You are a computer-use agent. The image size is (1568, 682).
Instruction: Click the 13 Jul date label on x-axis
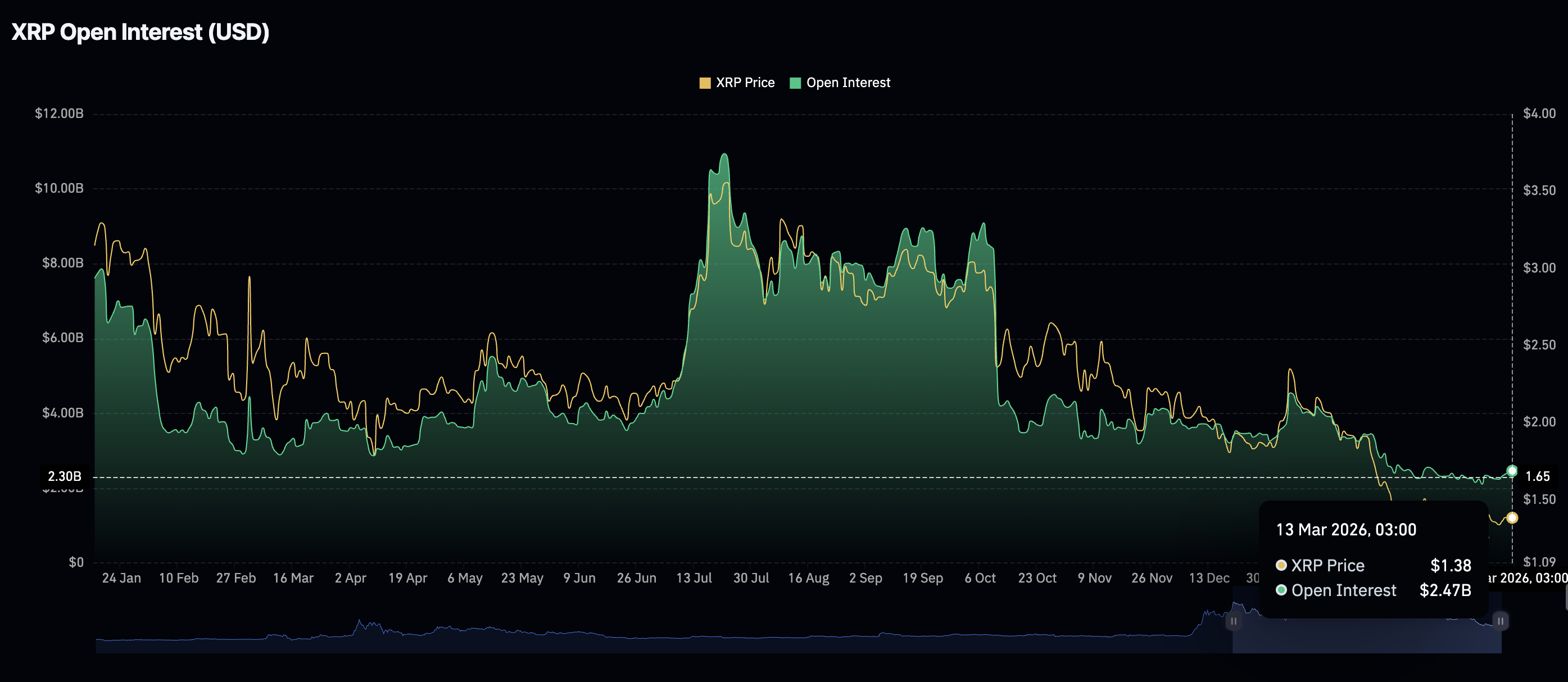pos(694,578)
